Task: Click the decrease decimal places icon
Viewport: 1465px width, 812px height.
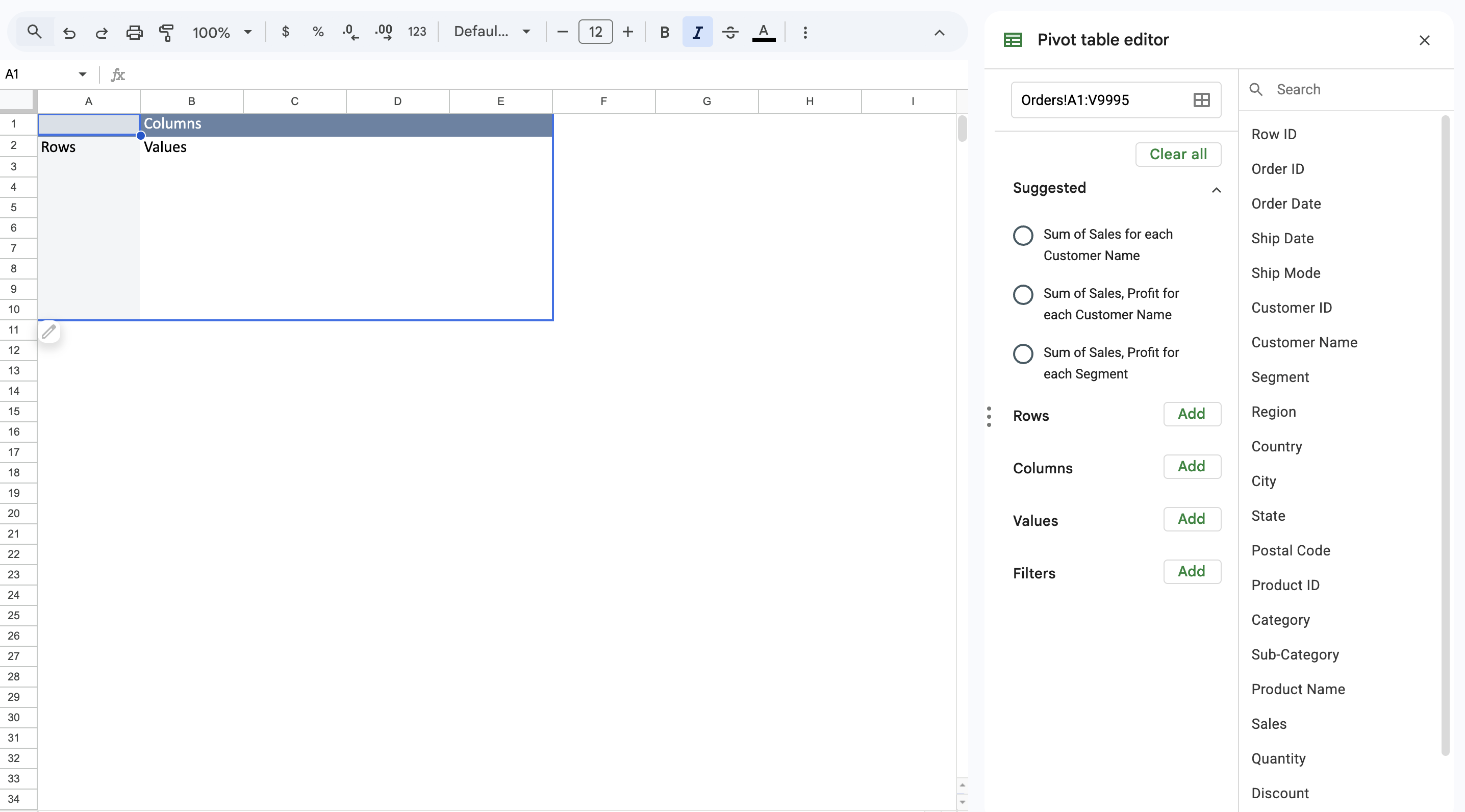Action: click(x=350, y=33)
